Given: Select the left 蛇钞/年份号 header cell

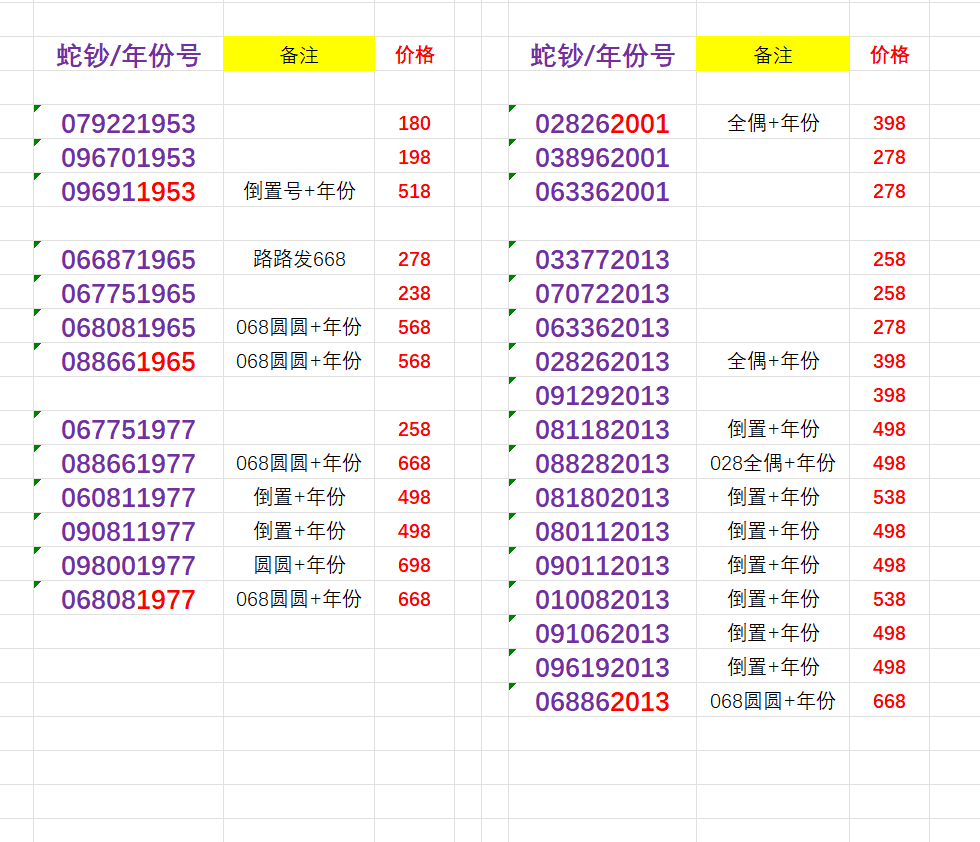Looking at the screenshot, I should (x=128, y=56).
